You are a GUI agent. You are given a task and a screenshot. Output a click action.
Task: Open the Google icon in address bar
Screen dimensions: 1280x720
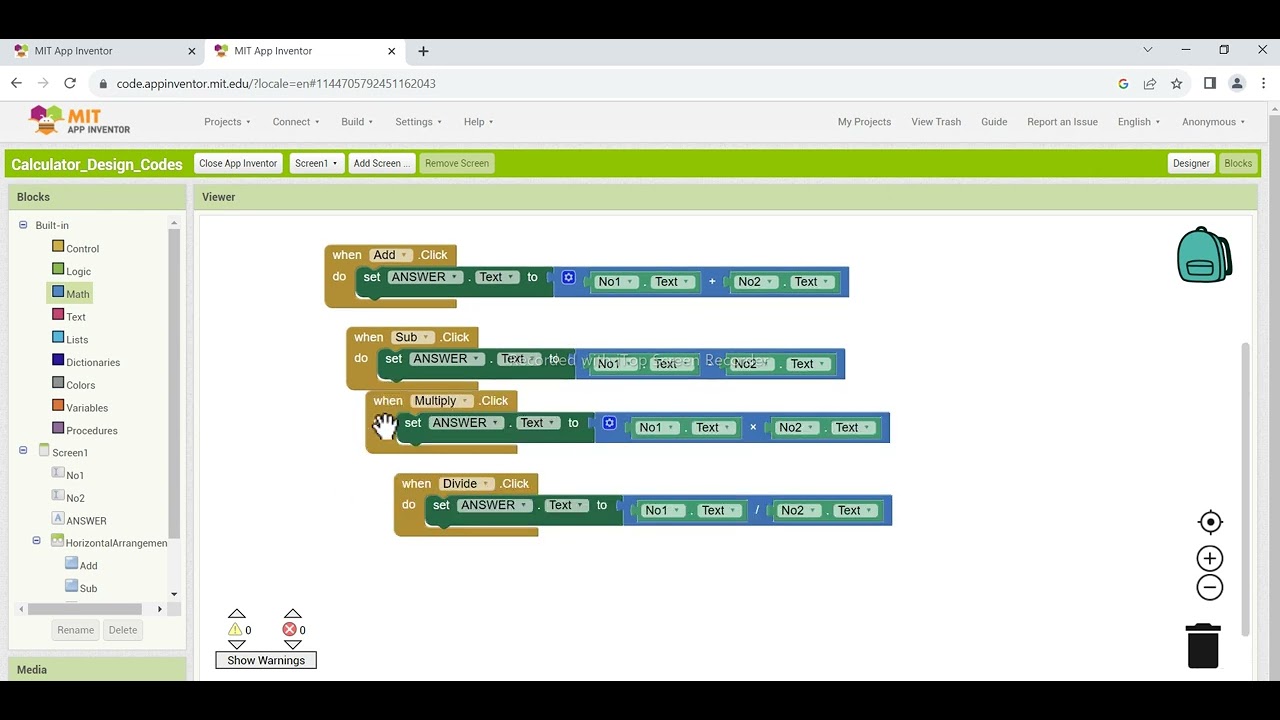tap(1123, 84)
